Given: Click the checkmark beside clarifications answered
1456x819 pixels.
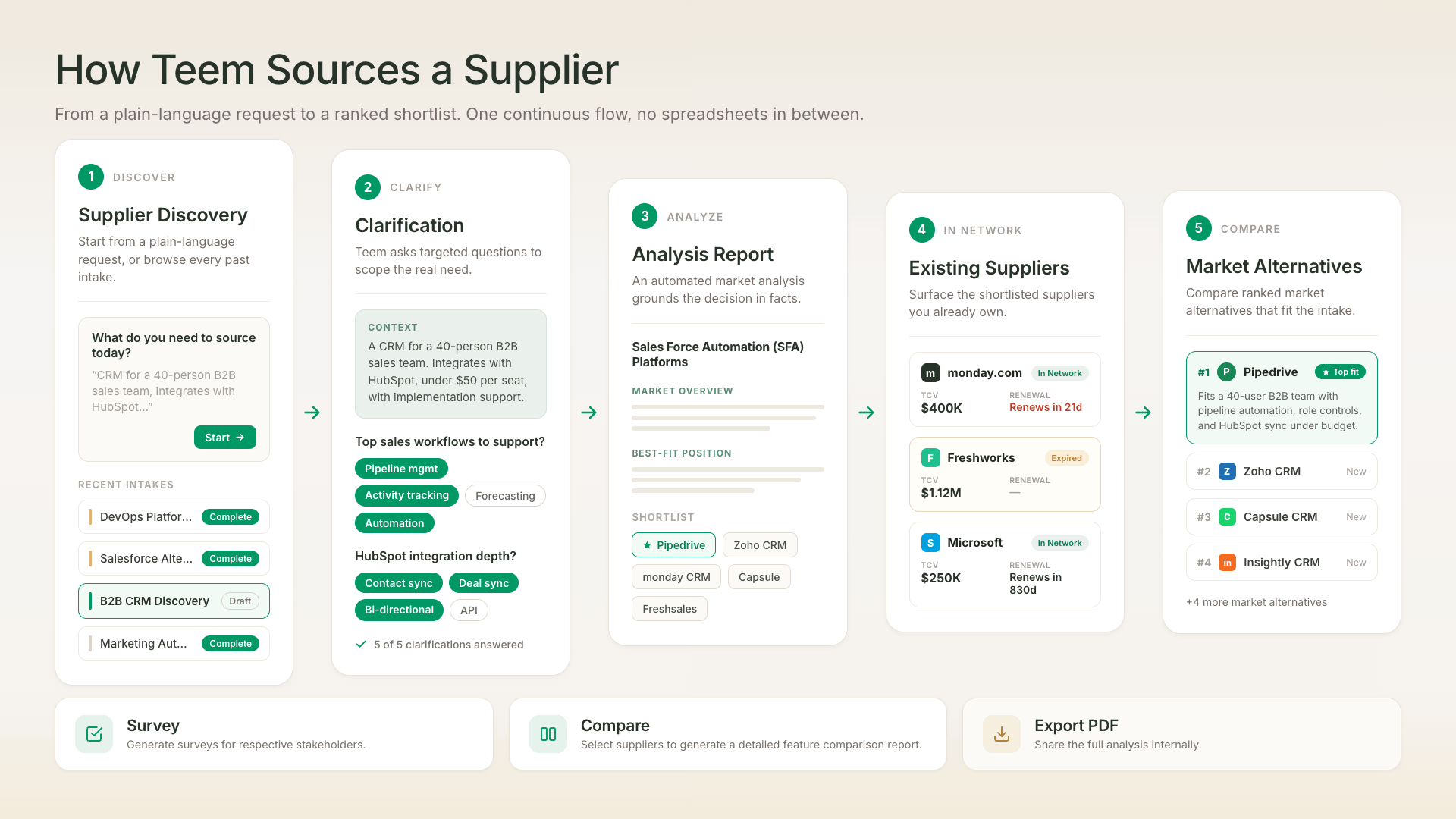Looking at the screenshot, I should coord(361,644).
